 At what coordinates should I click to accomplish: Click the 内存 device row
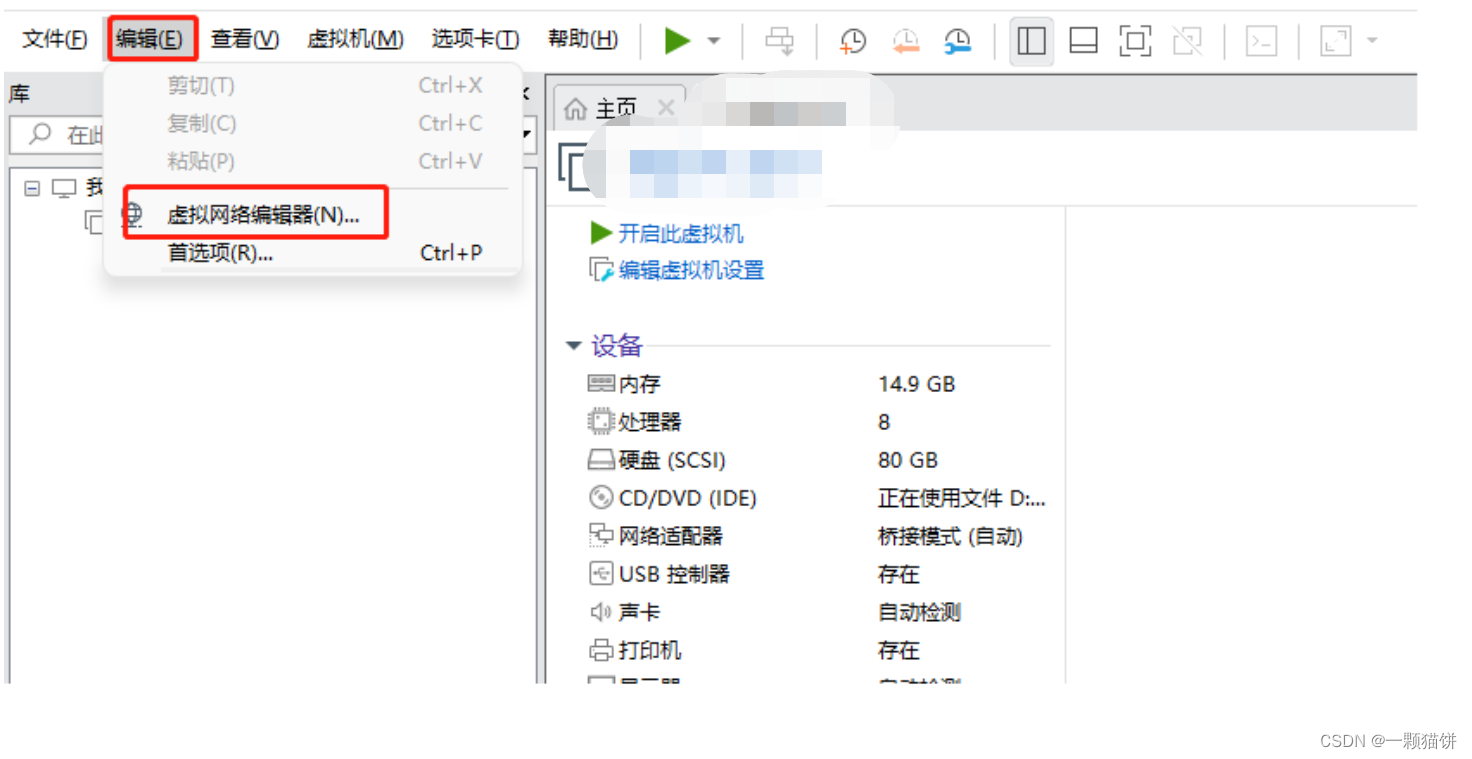816,384
